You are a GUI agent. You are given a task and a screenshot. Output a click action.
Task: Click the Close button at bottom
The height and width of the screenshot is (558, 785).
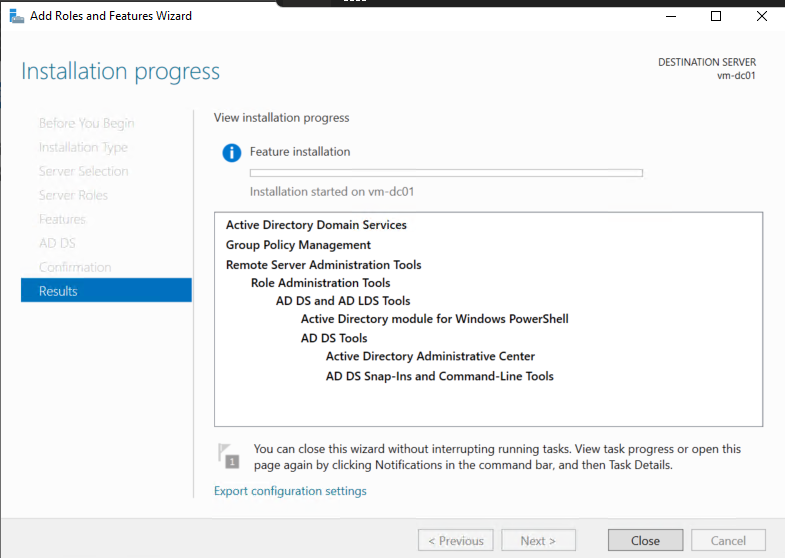[645, 541]
